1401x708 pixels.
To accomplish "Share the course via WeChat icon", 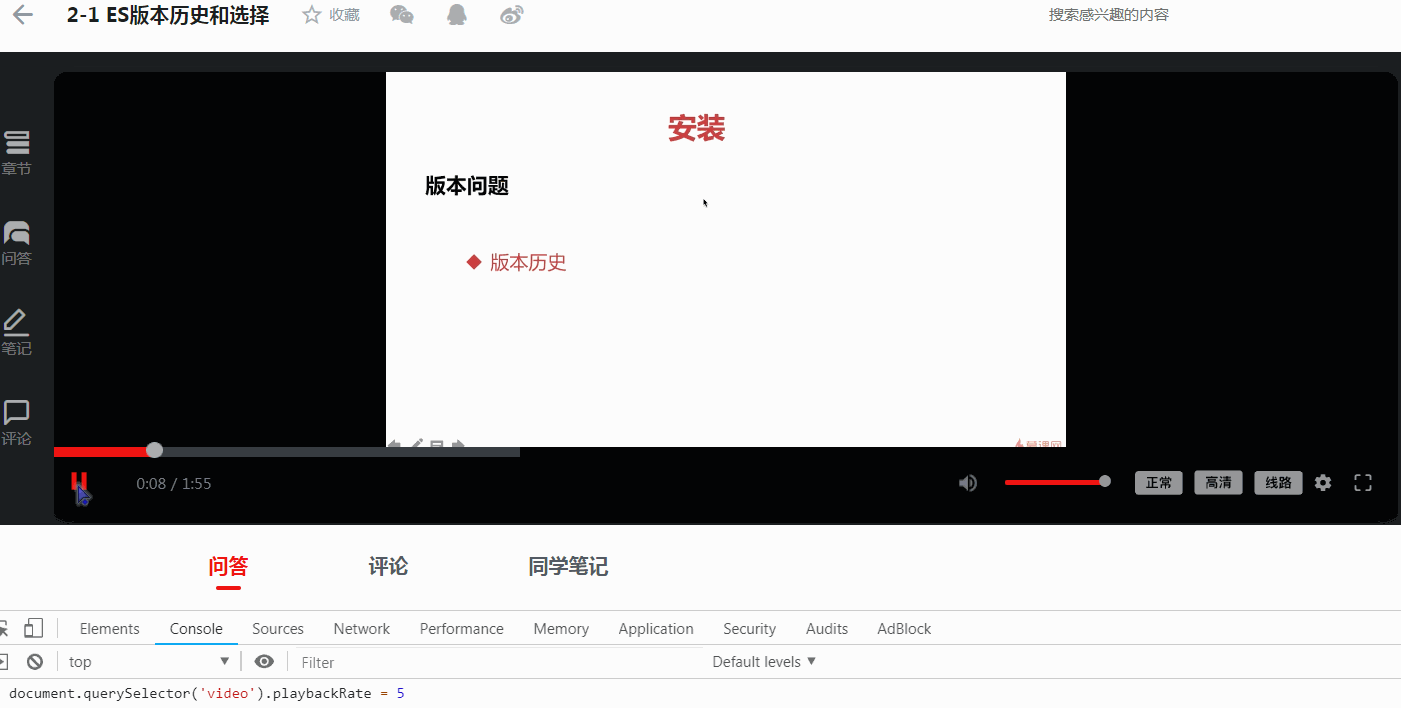I will point(401,14).
